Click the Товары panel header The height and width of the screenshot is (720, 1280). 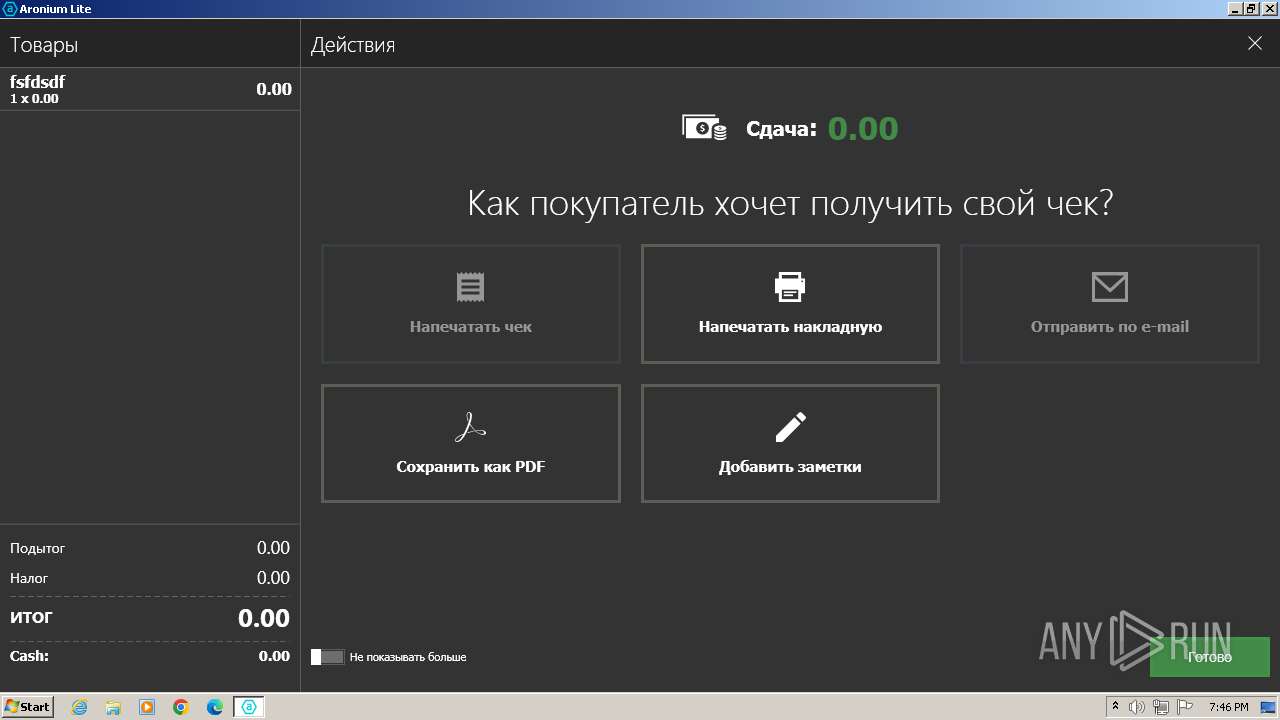[44, 45]
